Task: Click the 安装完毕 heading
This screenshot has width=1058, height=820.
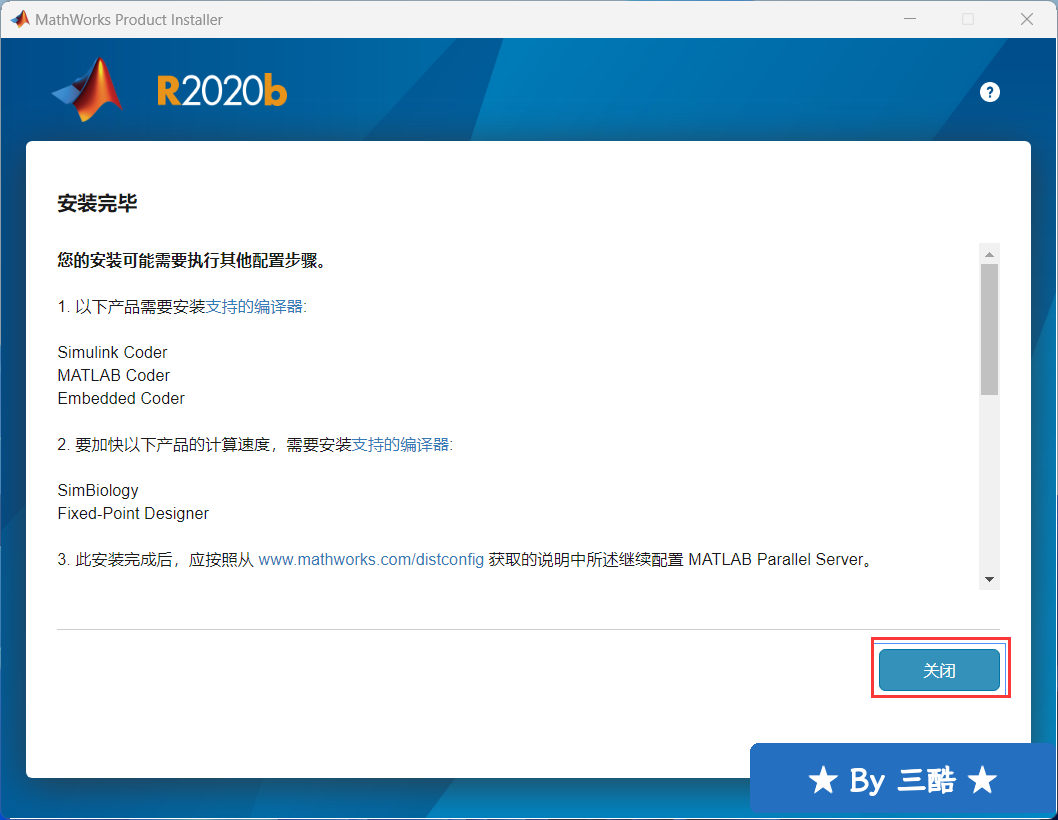Action: (97, 203)
